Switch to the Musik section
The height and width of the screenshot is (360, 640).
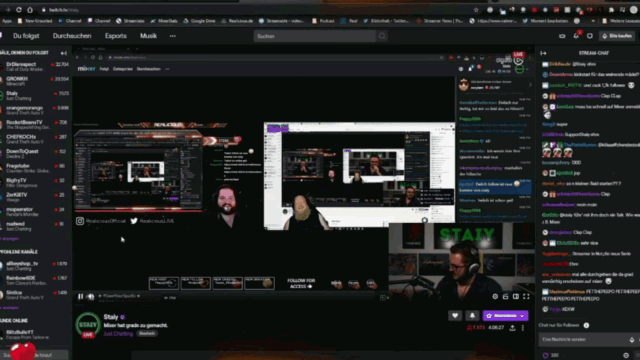click(x=149, y=36)
